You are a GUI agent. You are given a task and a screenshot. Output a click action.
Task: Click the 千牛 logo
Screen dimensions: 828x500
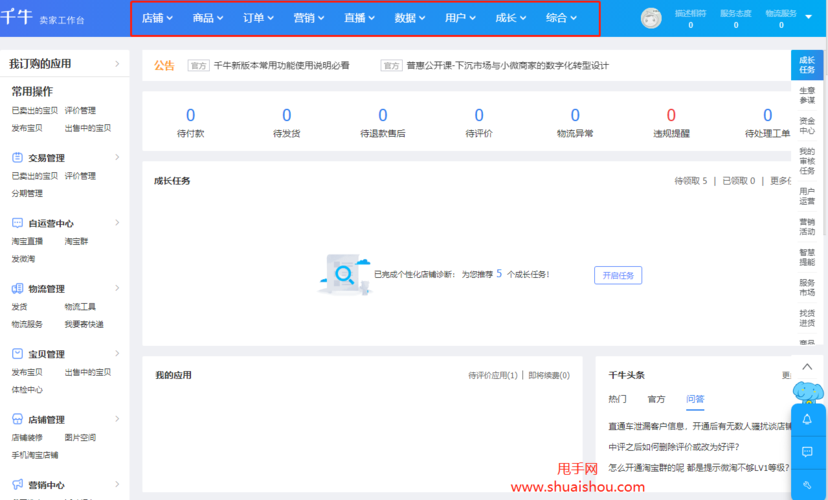click(17, 17)
